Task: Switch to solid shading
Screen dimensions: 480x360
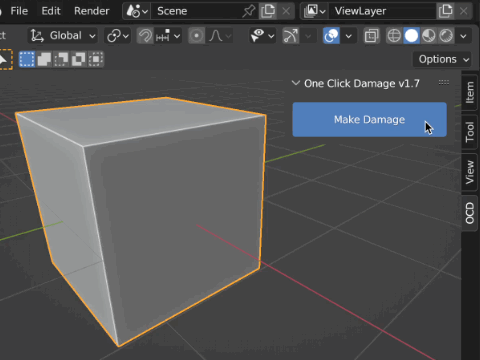Action: pyautogui.click(x=411, y=36)
